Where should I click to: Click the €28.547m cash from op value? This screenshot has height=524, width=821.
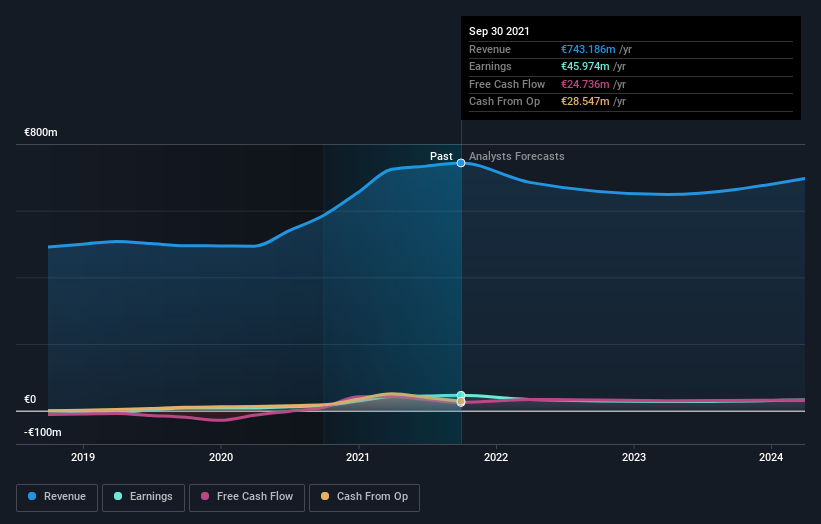coord(585,102)
